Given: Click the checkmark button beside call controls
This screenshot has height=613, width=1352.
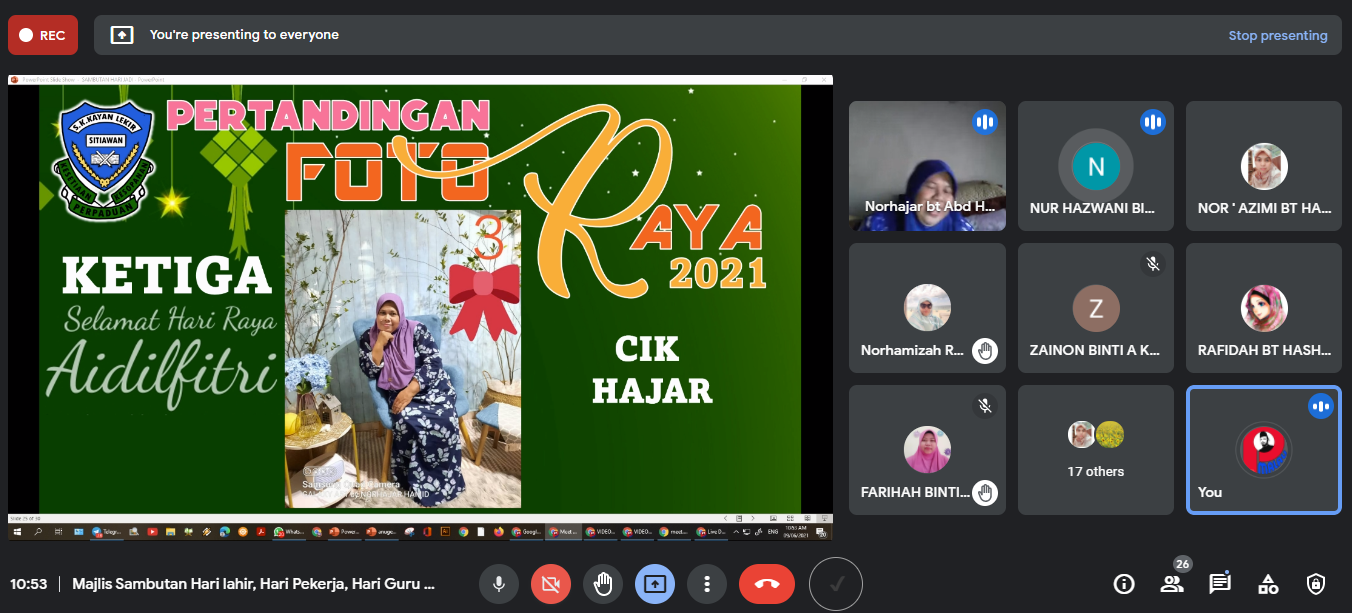Looking at the screenshot, I should (835, 583).
